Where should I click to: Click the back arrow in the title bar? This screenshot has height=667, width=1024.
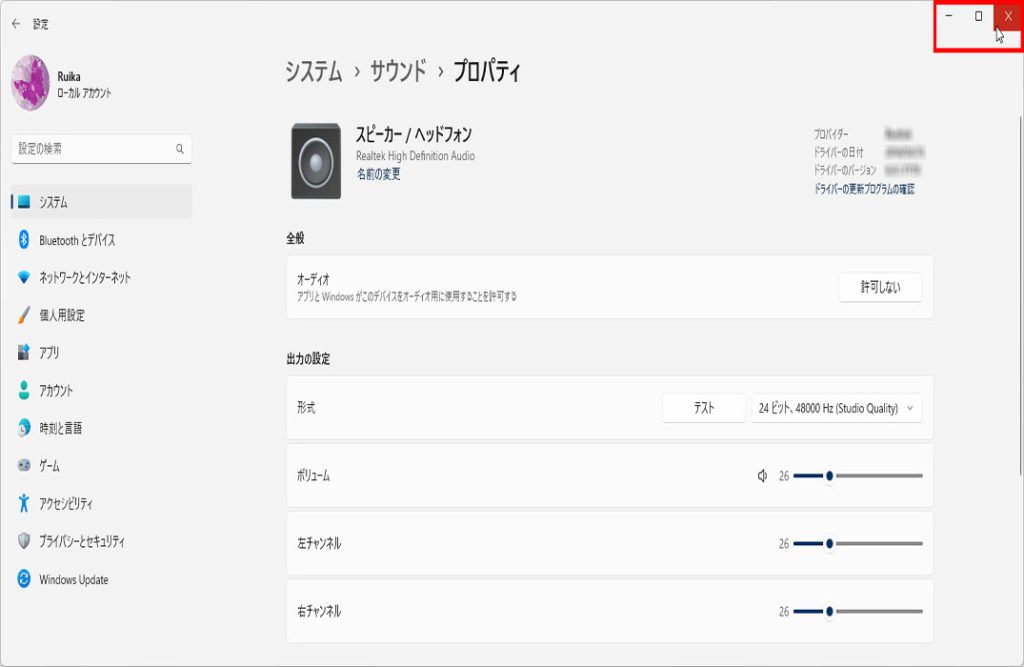[16, 24]
